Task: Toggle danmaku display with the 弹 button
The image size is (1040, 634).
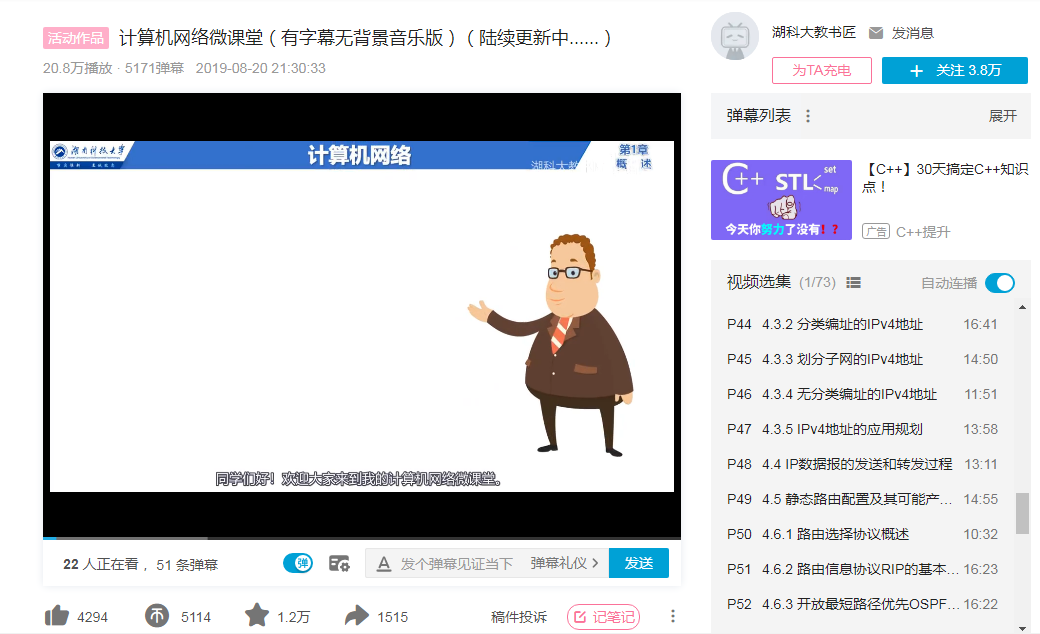Action: coord(297,563)
